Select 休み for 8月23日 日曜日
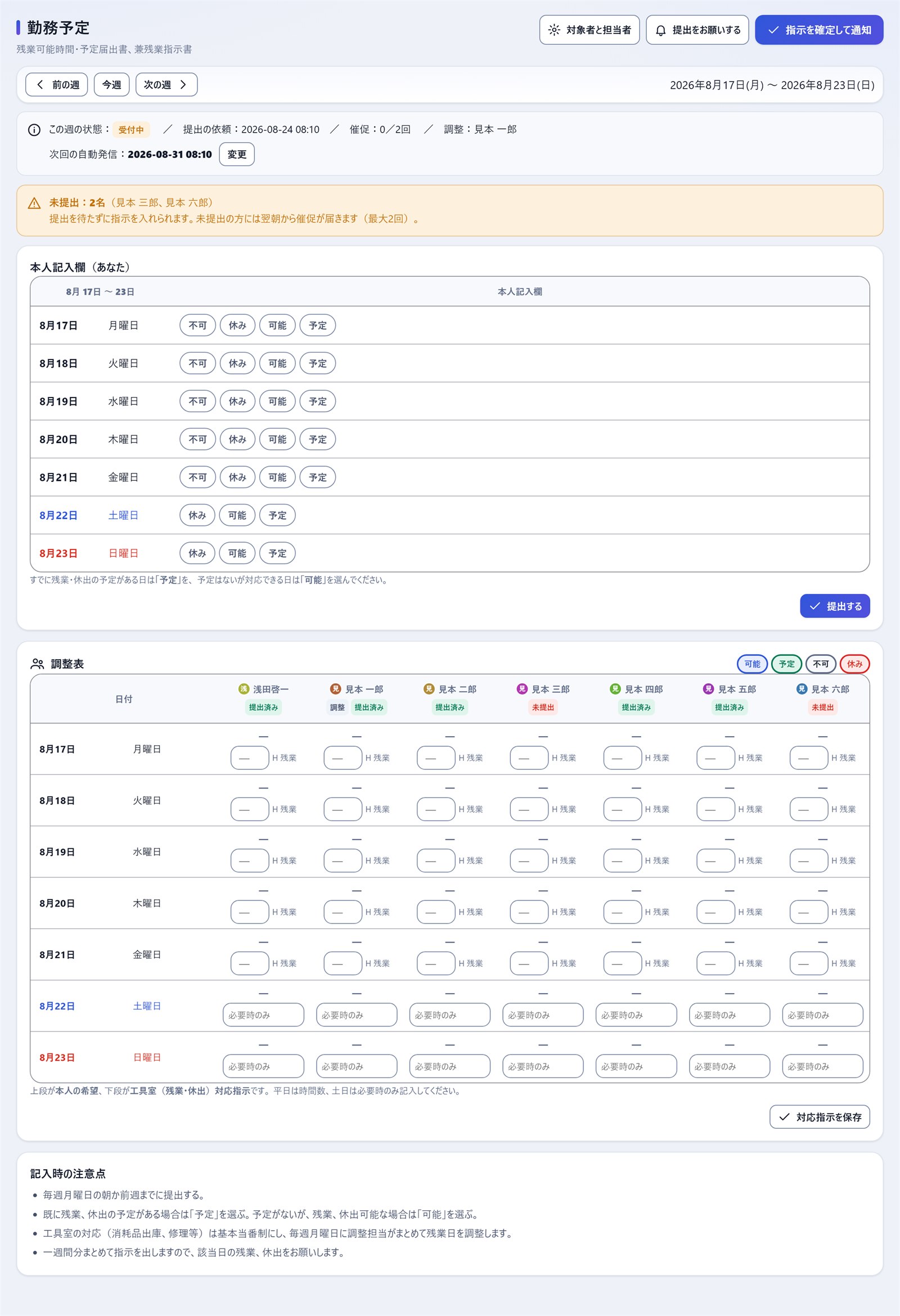The width and height of the screenshot is (900, 1316). tap(197, 553)
